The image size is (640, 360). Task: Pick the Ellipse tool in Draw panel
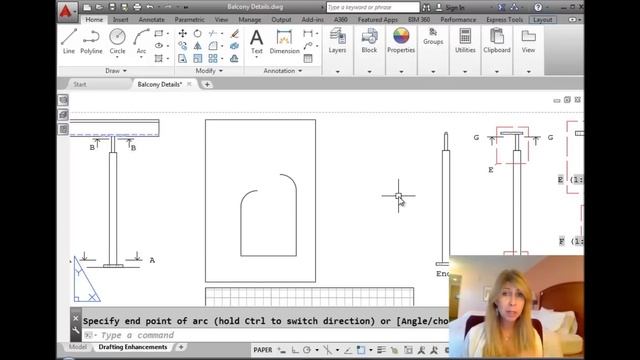pos(159,46)
